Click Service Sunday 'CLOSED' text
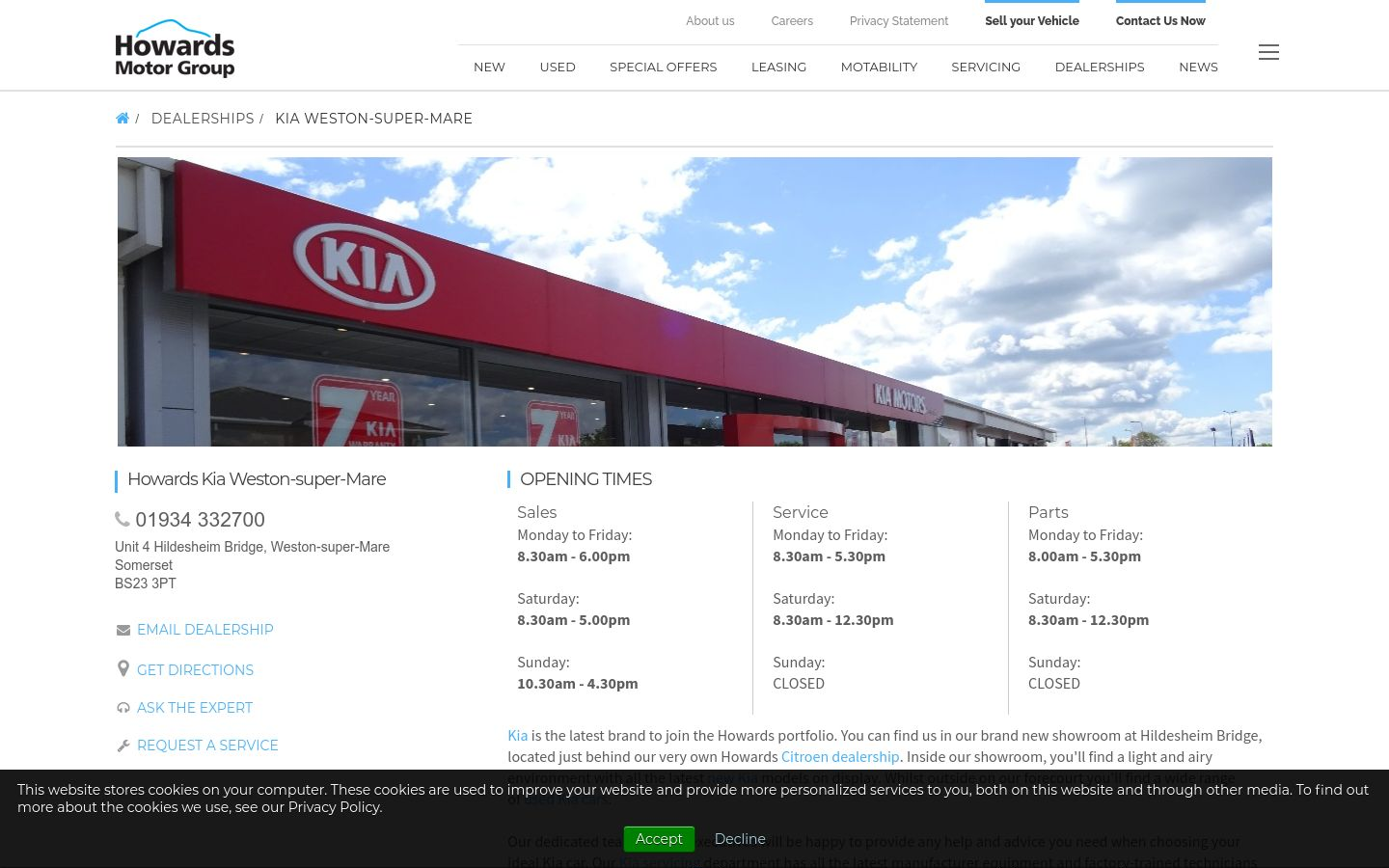 [799, 684]
